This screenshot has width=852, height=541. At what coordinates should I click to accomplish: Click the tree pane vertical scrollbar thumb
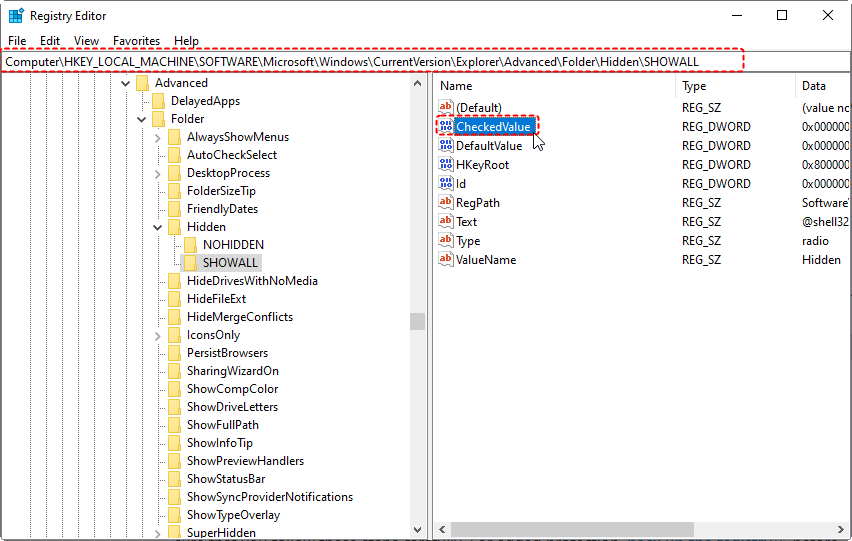pyautogui.click(x=417, y=321)
